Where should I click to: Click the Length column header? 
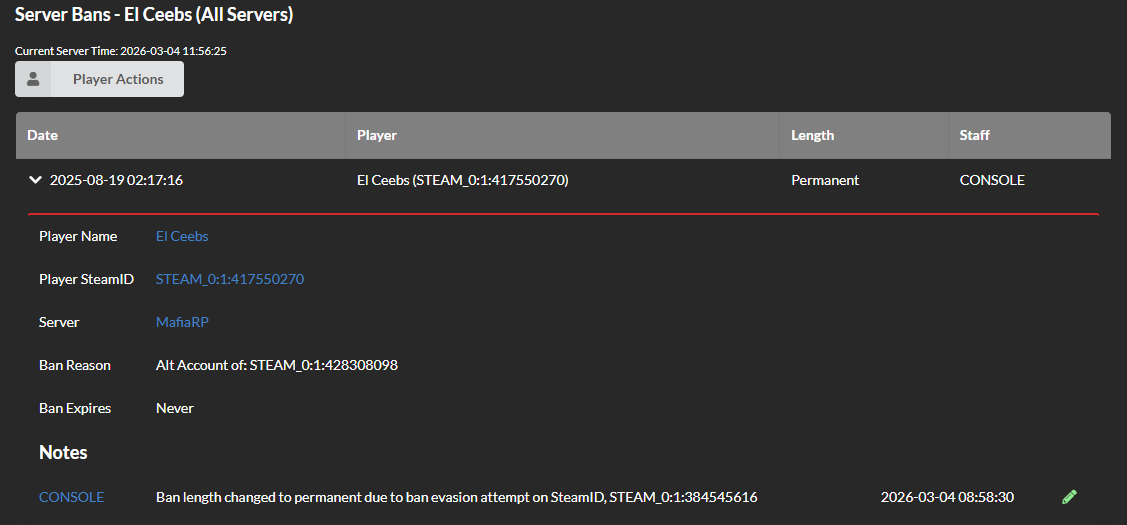pyautogui.click(x=812, y=135)
